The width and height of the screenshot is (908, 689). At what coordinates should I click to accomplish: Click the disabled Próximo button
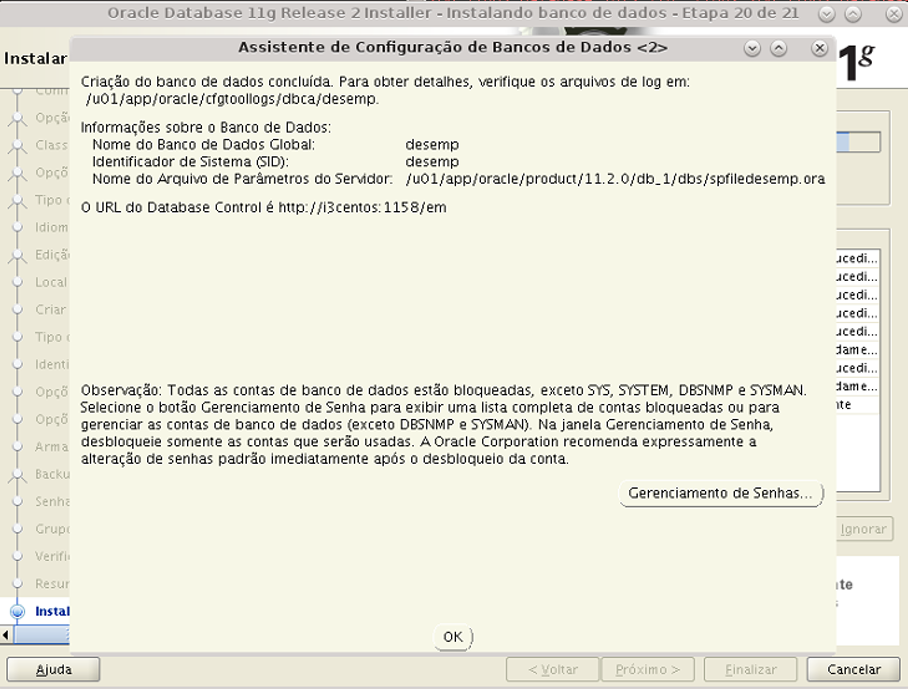[647, 670]
